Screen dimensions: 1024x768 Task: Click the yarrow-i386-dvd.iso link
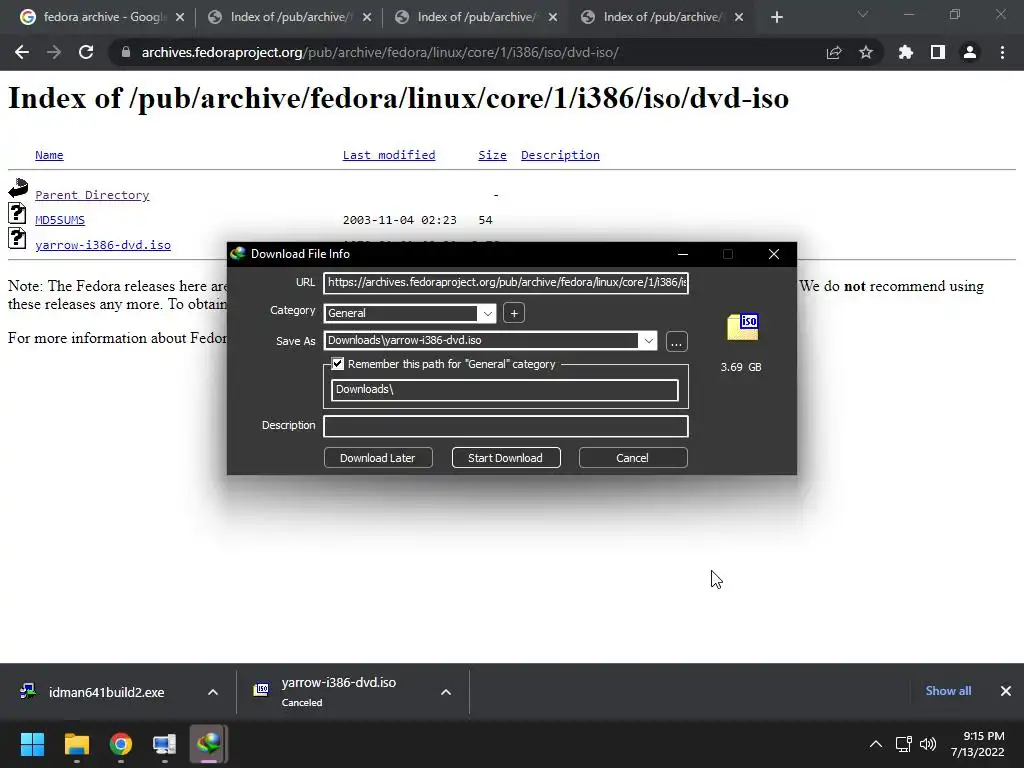(103, 245)
